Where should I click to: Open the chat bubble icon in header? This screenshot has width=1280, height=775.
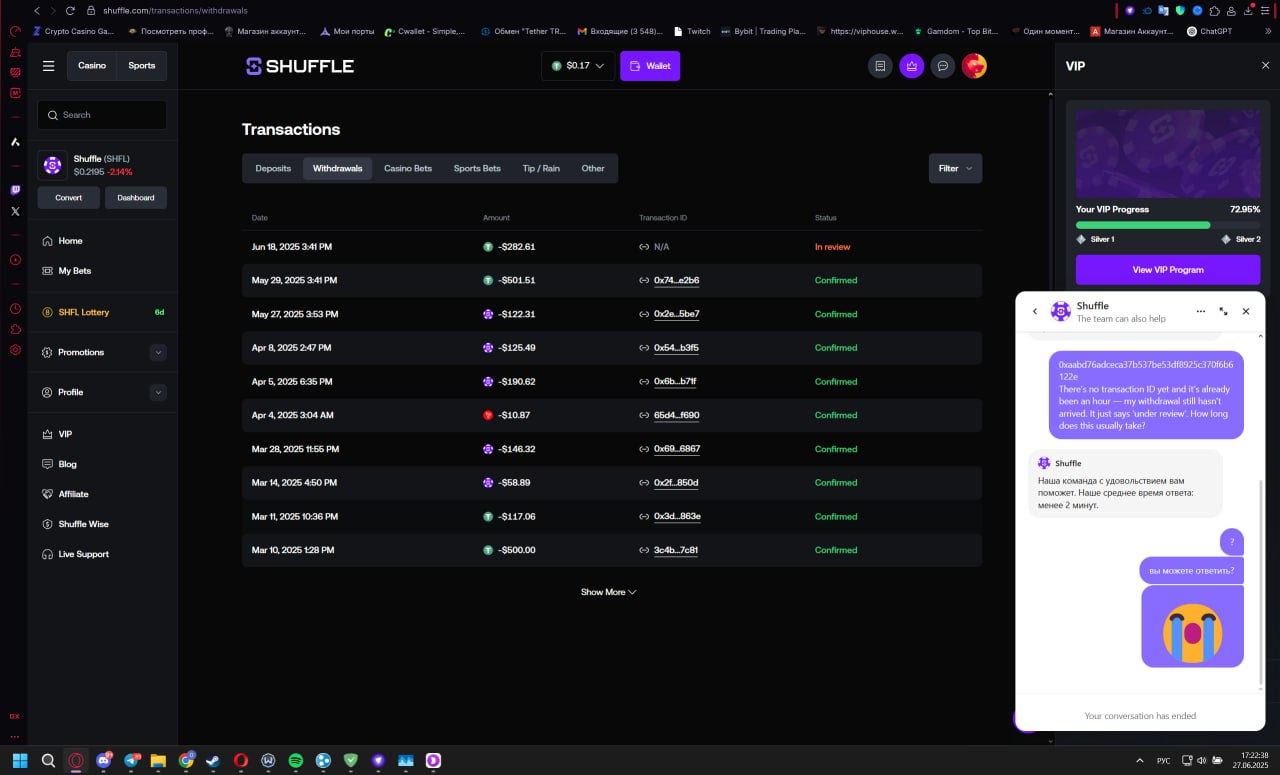click(942, 66)
